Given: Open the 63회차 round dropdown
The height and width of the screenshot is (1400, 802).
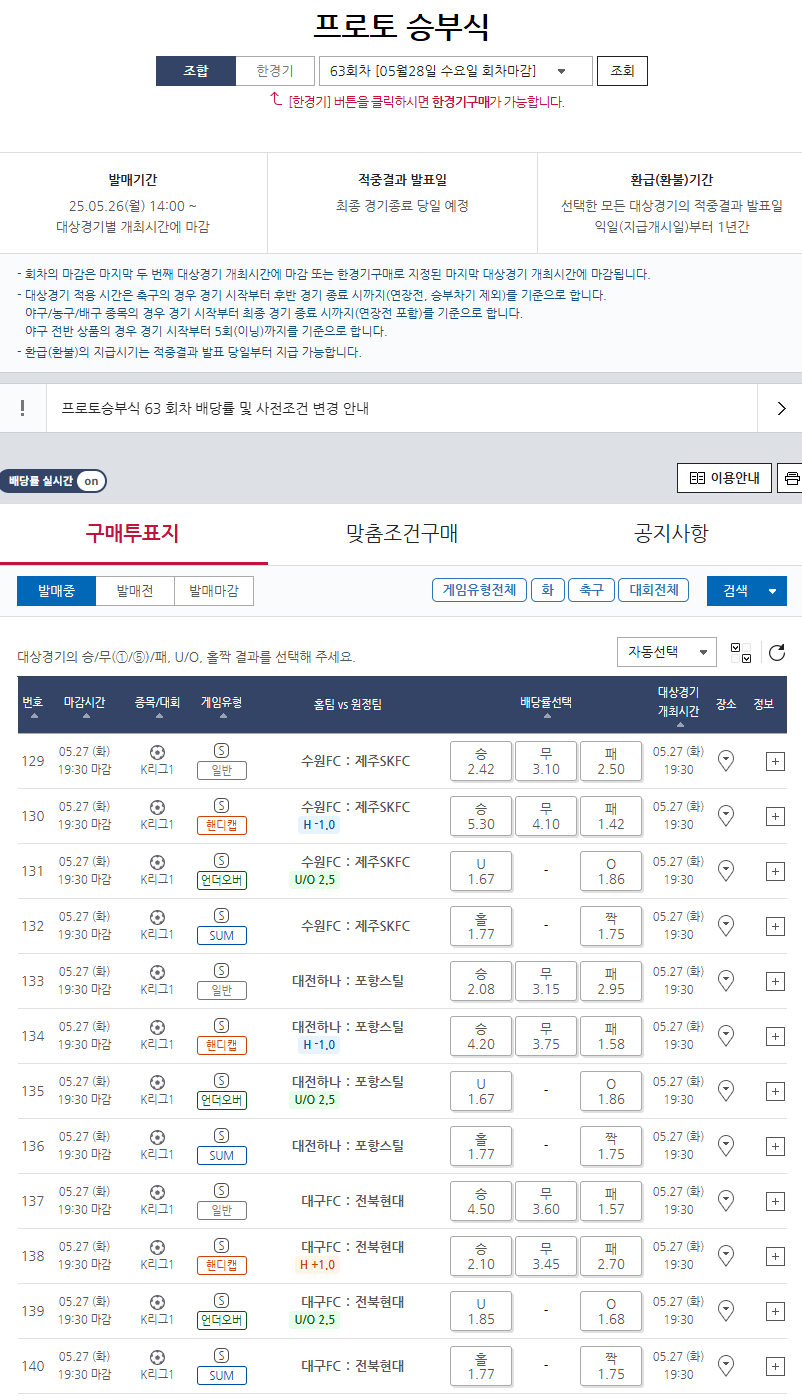Looking at the screenshot, I should pyautogui.click(x=455, y=71).
